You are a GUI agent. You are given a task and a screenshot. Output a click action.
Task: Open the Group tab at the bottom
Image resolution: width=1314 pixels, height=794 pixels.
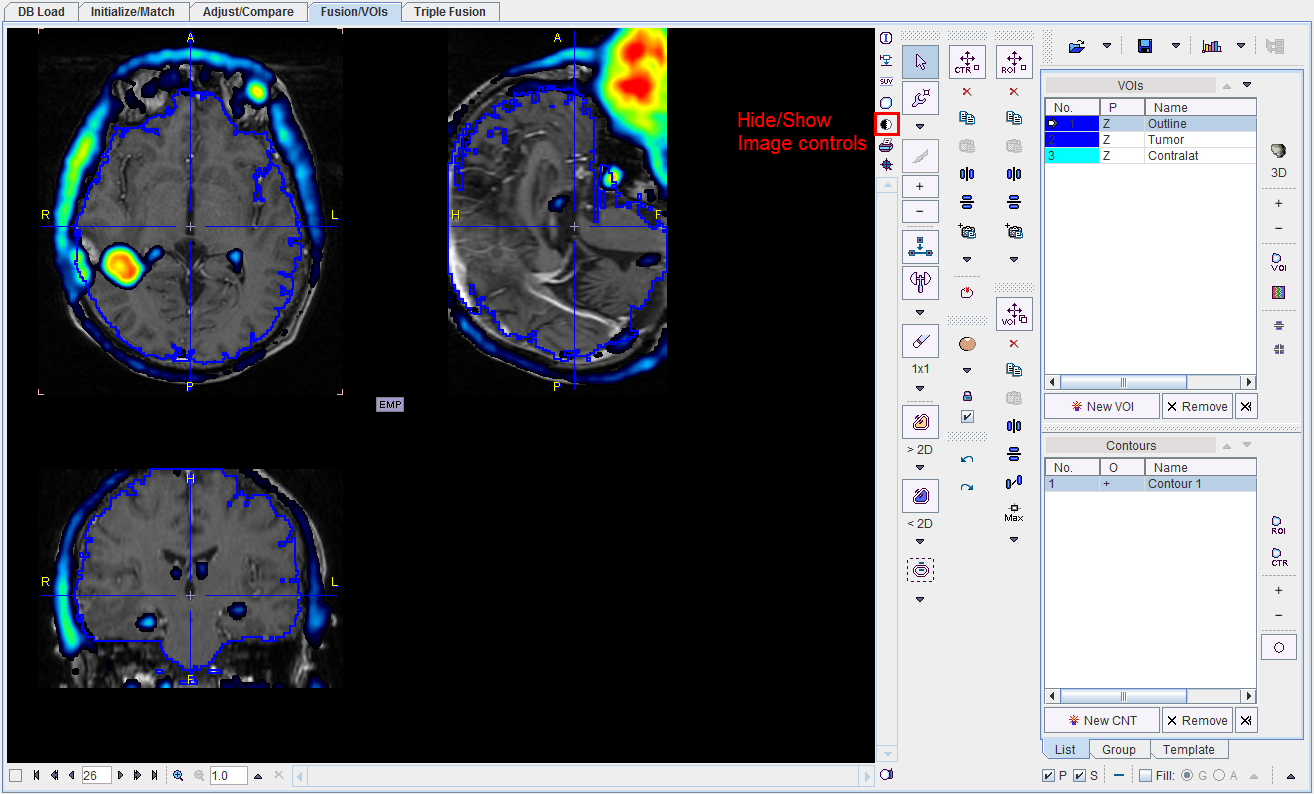[x=1119, y=749]
